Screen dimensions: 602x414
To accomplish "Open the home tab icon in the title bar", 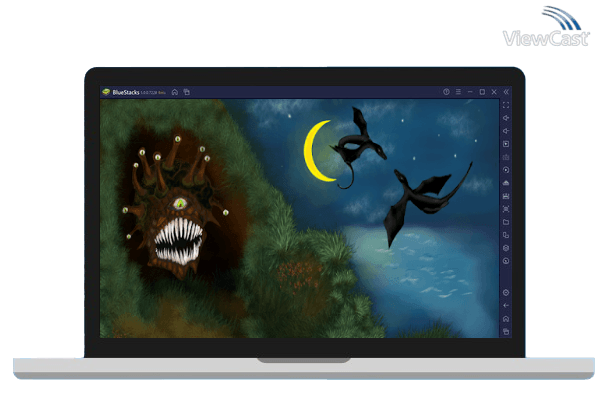I will [175, 92].
